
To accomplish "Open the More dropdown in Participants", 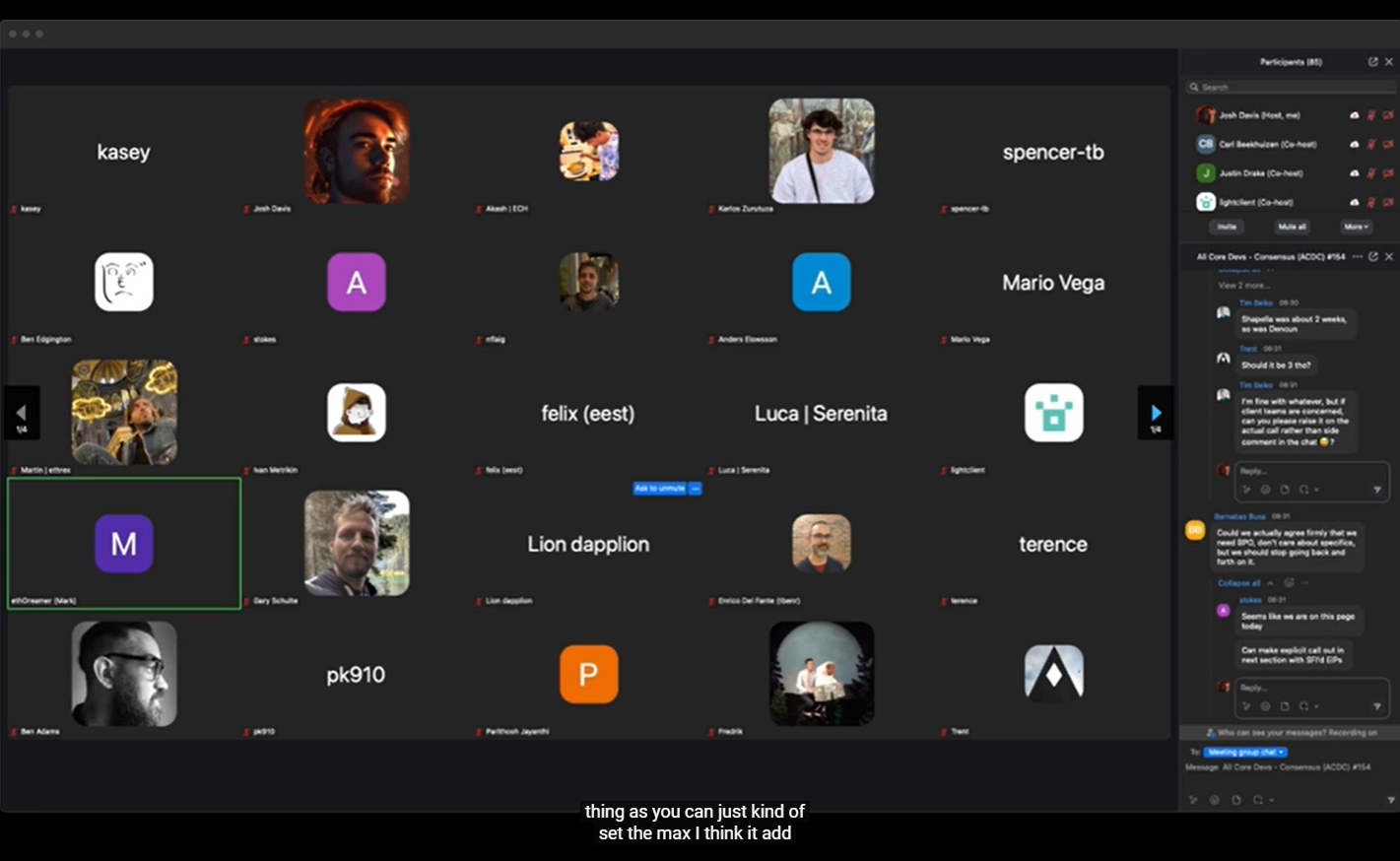I will pos(1356,227).
